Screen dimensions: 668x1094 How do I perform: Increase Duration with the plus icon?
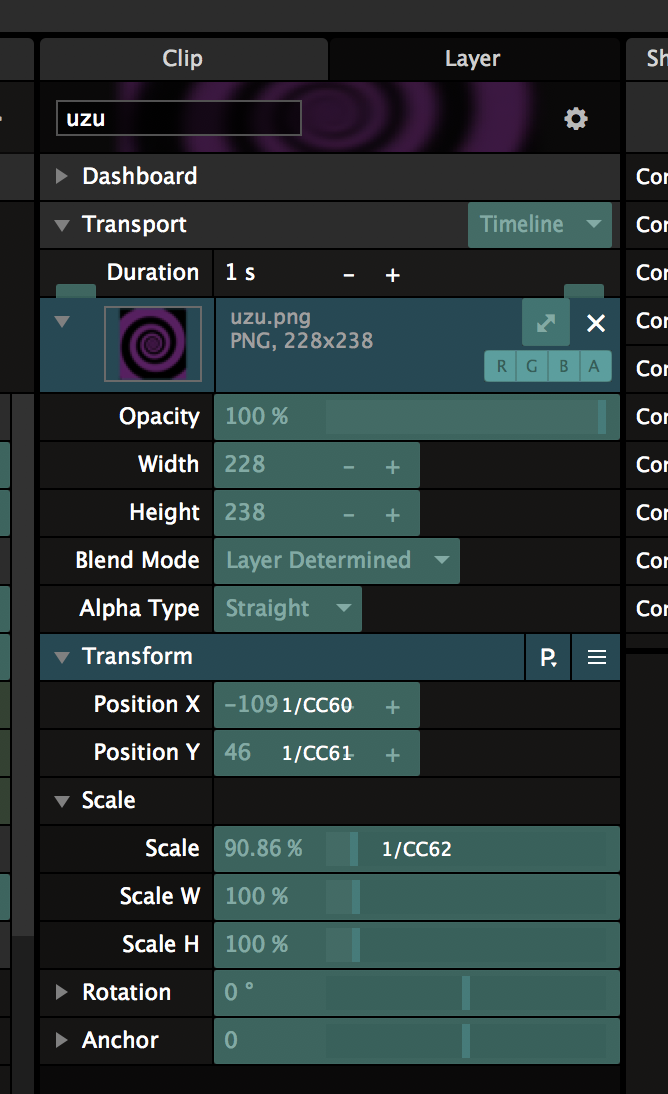coord(393,274)
